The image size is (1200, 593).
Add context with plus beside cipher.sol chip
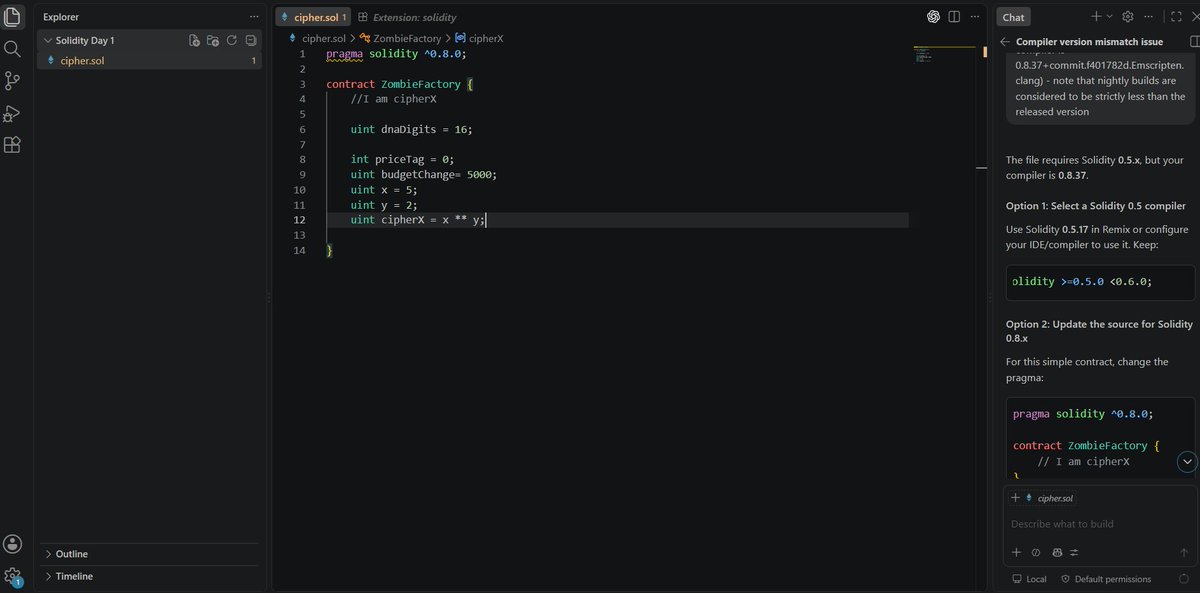[1016, 497]
